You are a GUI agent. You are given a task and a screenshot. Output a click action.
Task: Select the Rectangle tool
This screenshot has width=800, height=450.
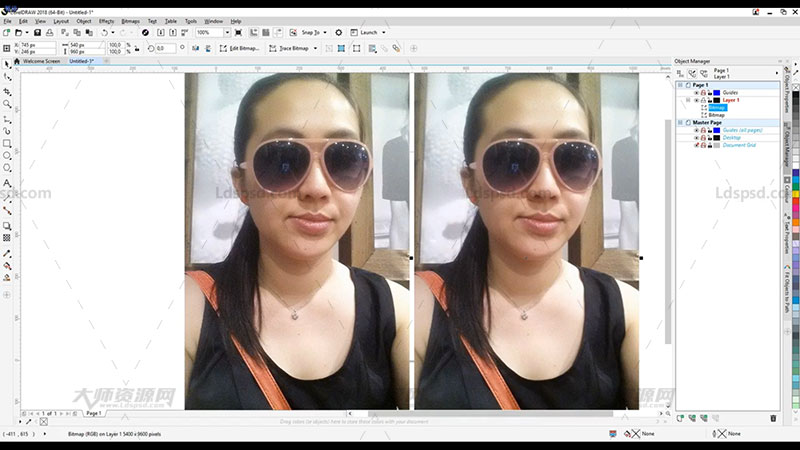7,143
